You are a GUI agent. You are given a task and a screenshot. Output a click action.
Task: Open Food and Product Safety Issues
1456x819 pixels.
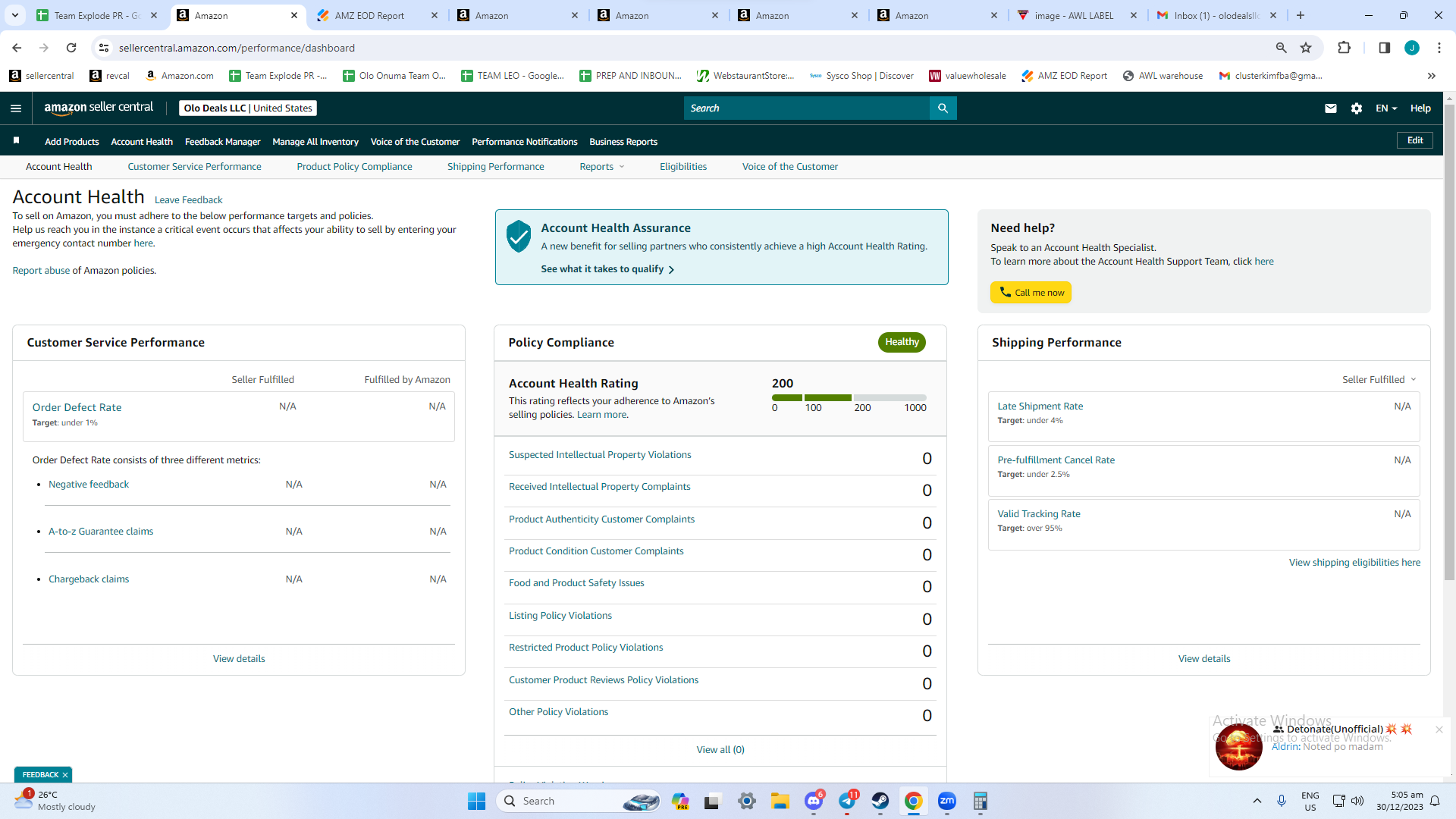click(576, 583)
